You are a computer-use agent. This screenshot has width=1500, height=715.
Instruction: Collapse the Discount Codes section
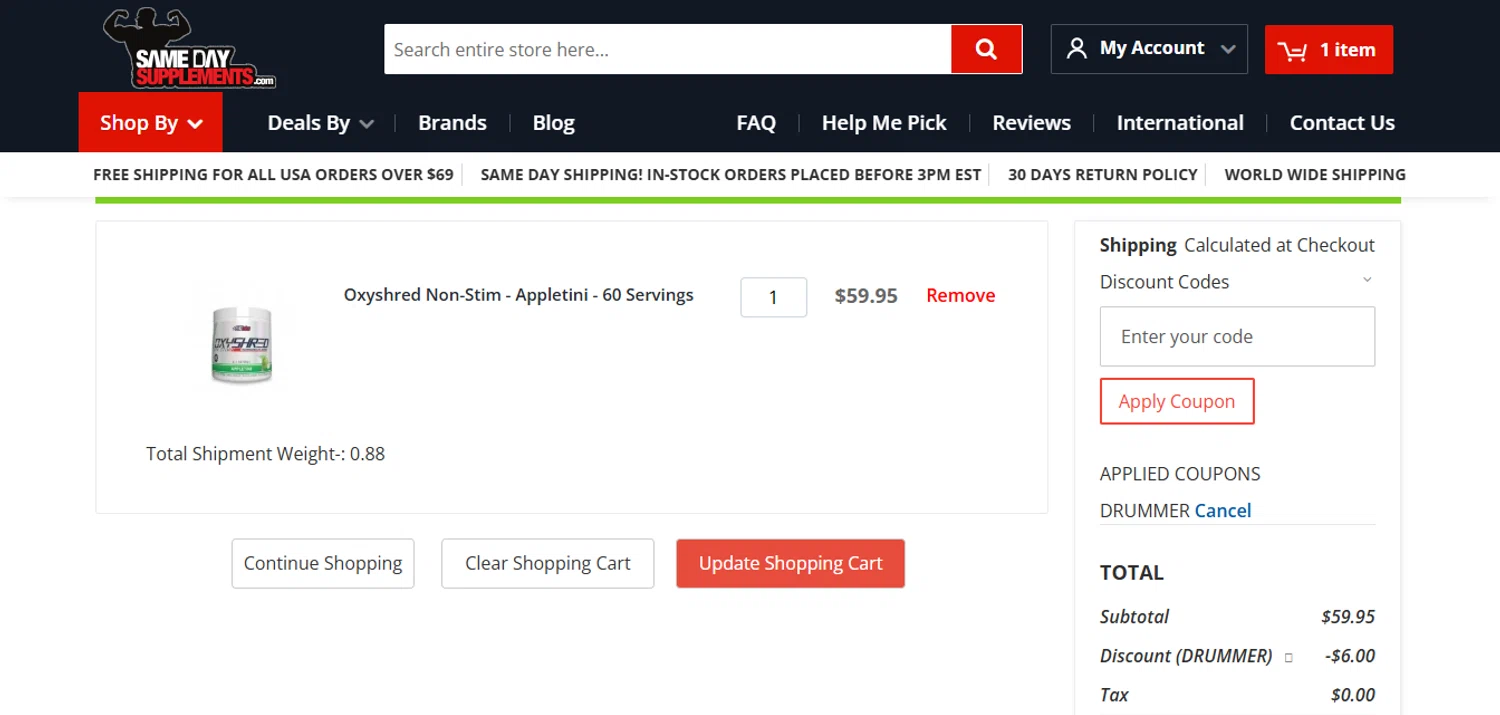point(1367,281)
